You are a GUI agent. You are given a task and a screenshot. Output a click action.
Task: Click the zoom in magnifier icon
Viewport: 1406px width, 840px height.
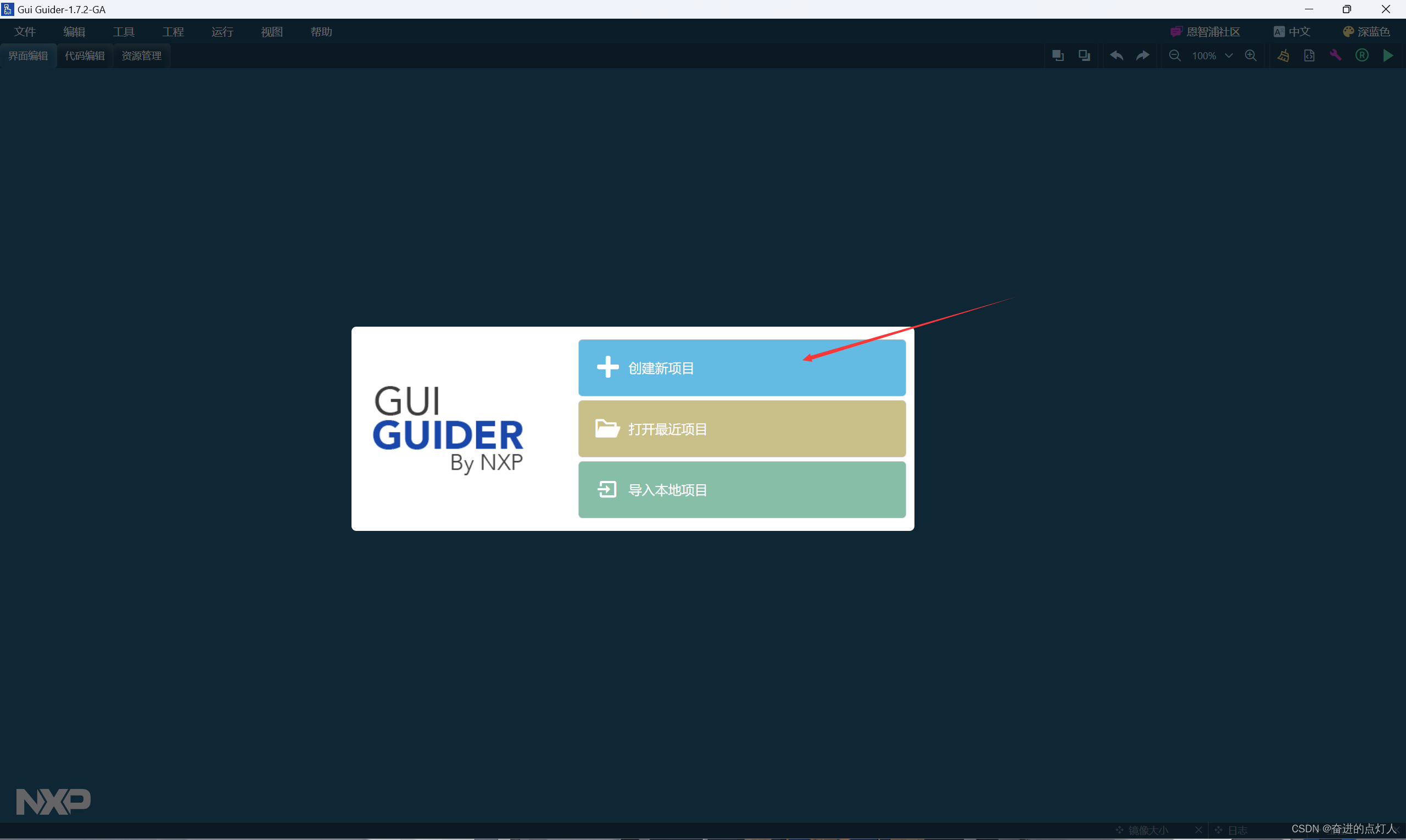click(1250, 55)
